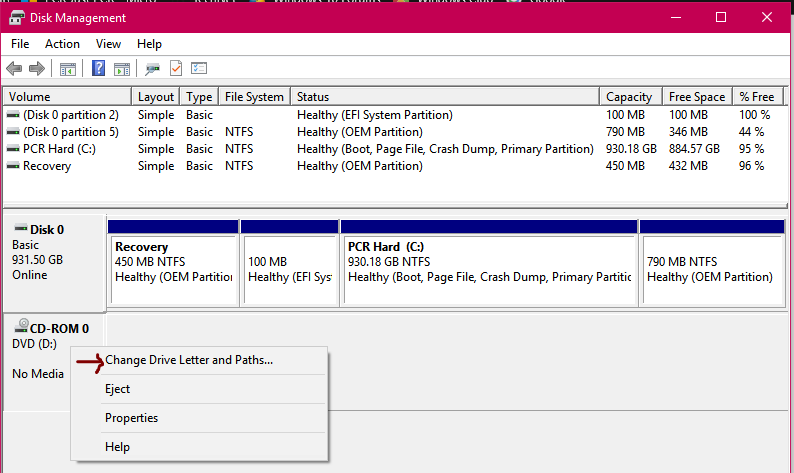Select the Recovery volume in list
This screenshot has width=794, height=473.
pos(394,166)
